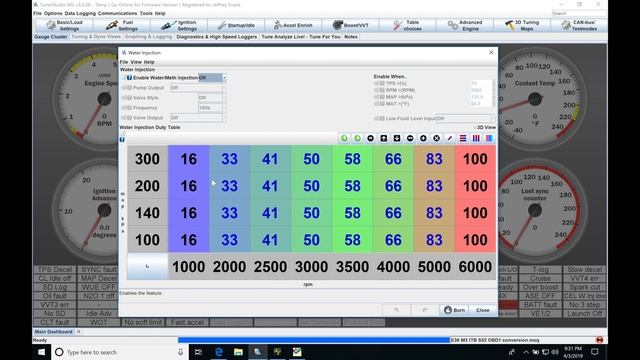Open Advanced Engine toolbar button

pyautogui.click(x=464, y=25)
